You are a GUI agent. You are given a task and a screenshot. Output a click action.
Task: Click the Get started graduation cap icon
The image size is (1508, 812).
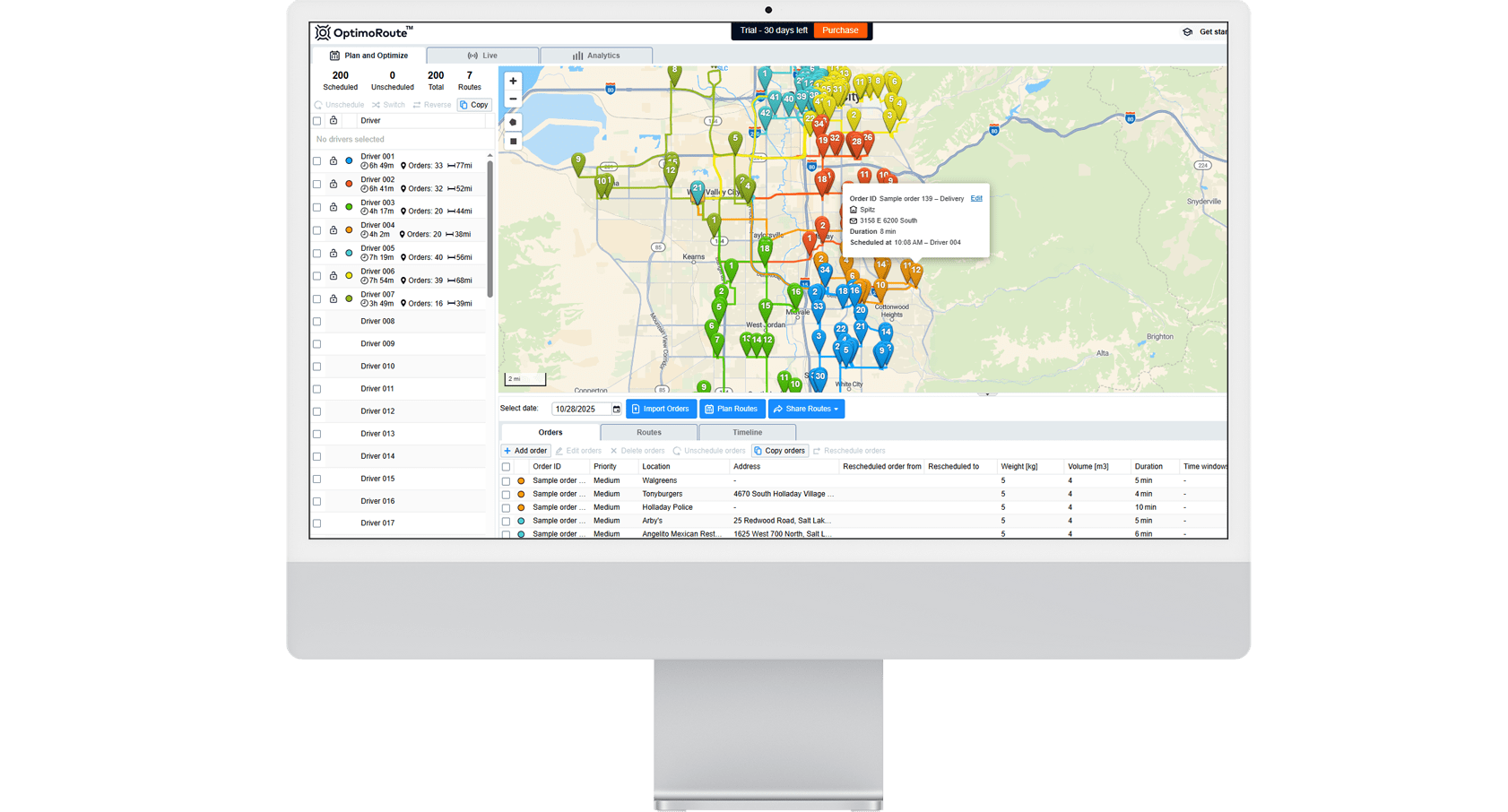[x=1188, y=31]
